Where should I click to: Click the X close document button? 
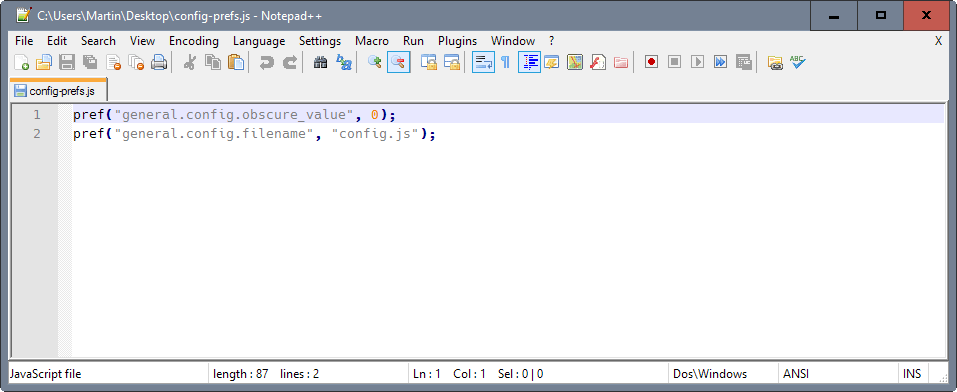pos(939,41)
